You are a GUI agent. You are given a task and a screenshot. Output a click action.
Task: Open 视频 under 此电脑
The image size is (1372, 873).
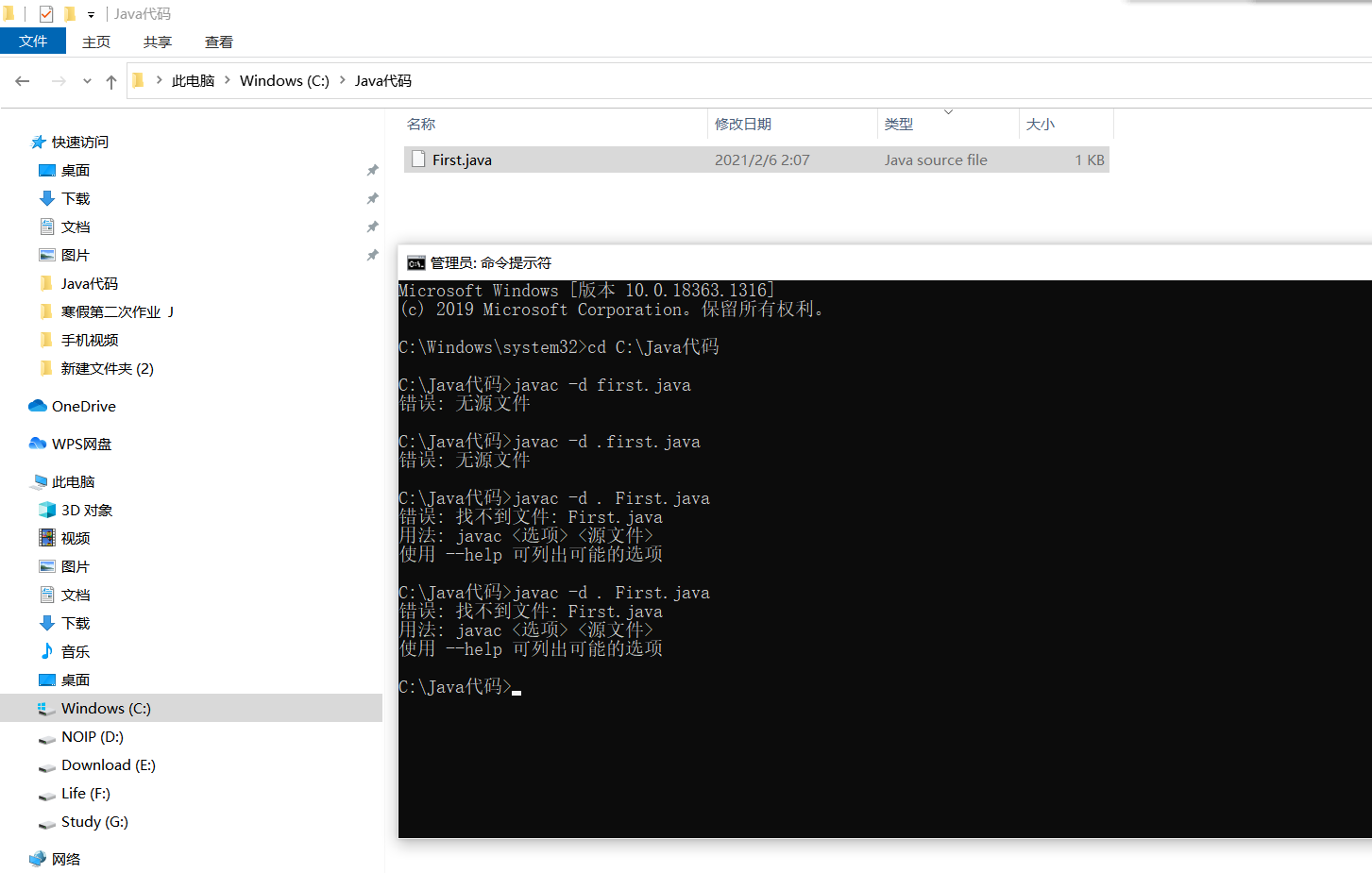pos(76,538)
